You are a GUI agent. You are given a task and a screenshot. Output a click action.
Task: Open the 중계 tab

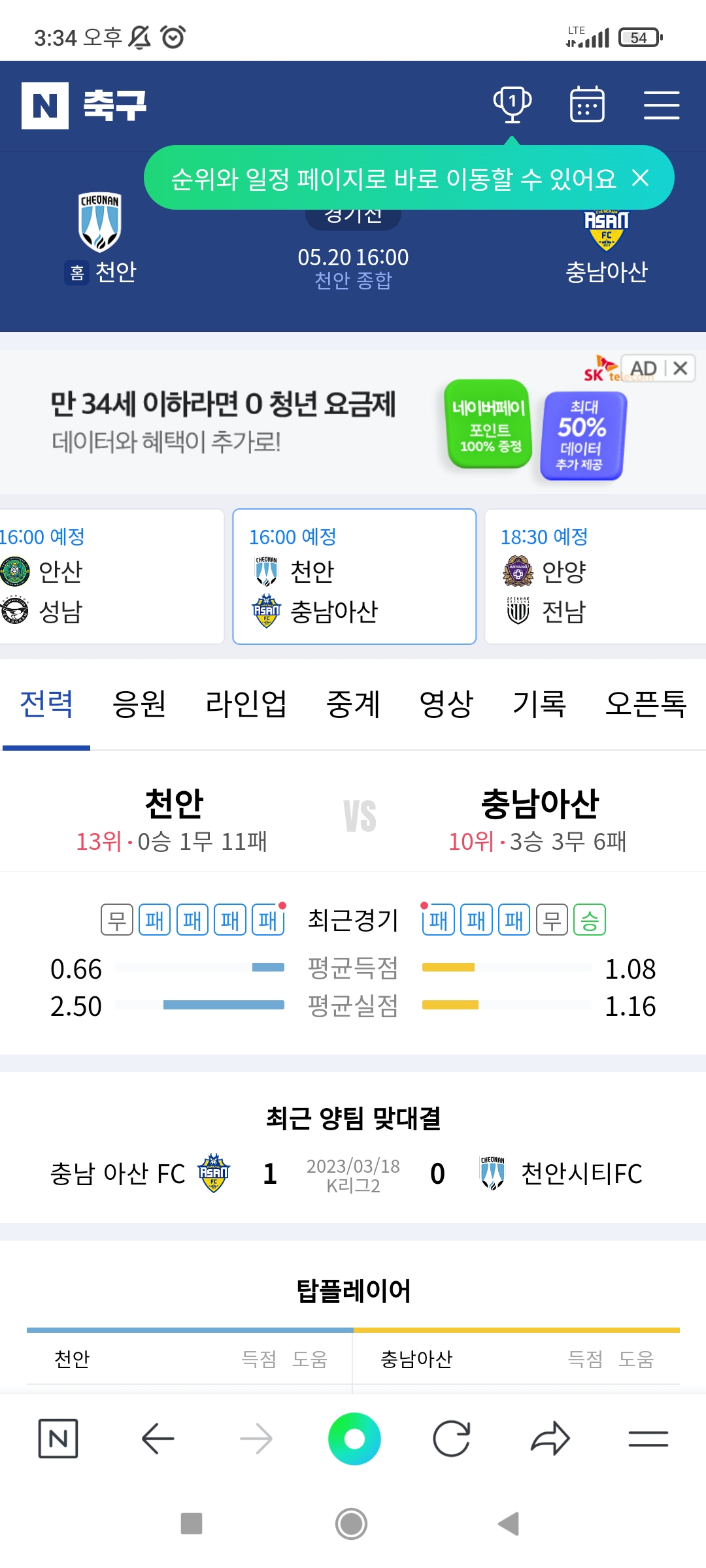tap(353, 704)
